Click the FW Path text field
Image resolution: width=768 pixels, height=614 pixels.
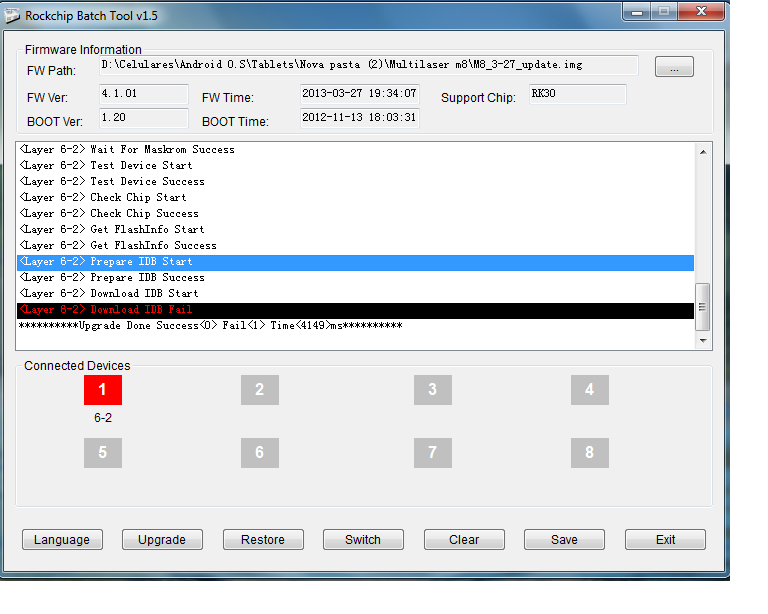(368, 65)
